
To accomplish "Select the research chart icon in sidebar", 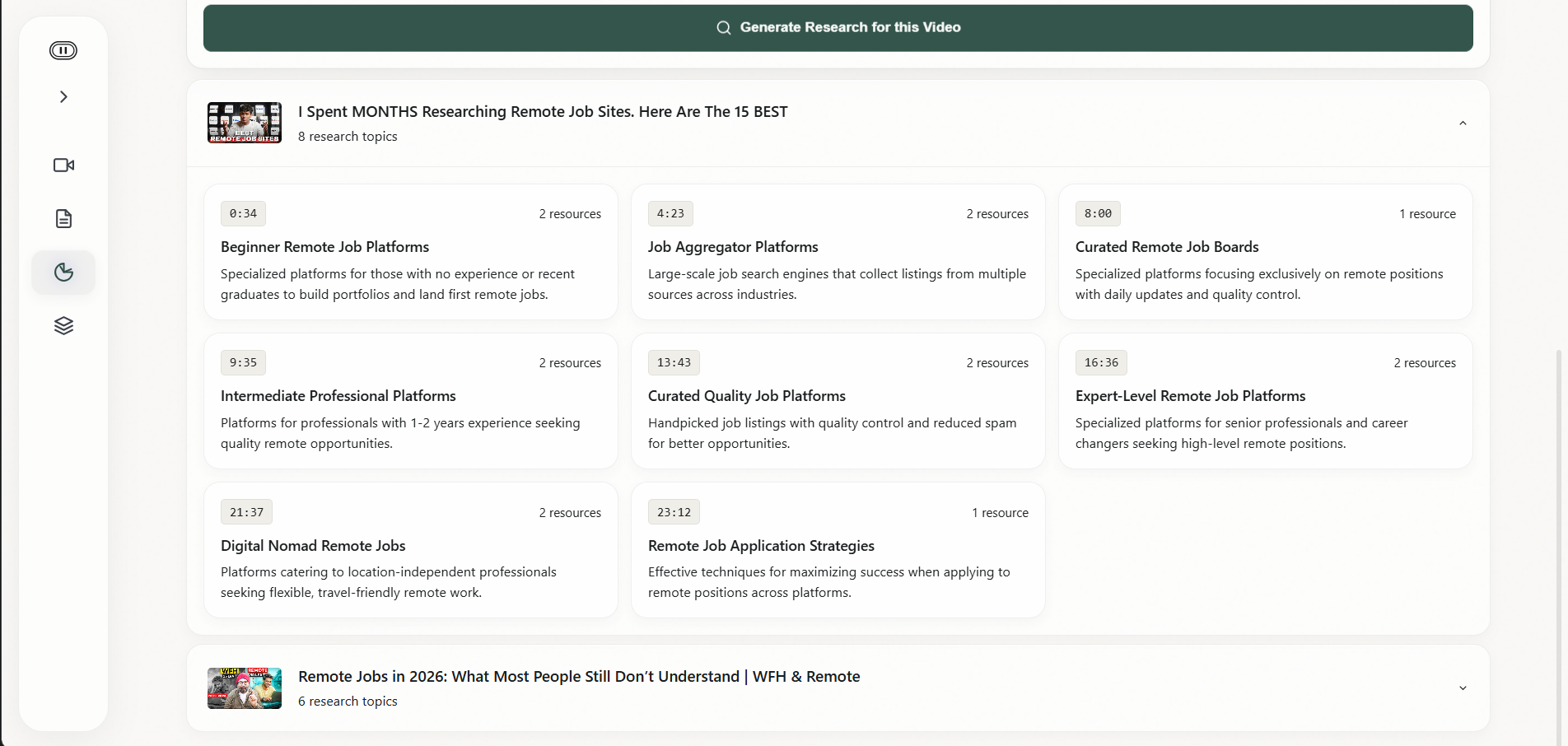I will 63,273.
